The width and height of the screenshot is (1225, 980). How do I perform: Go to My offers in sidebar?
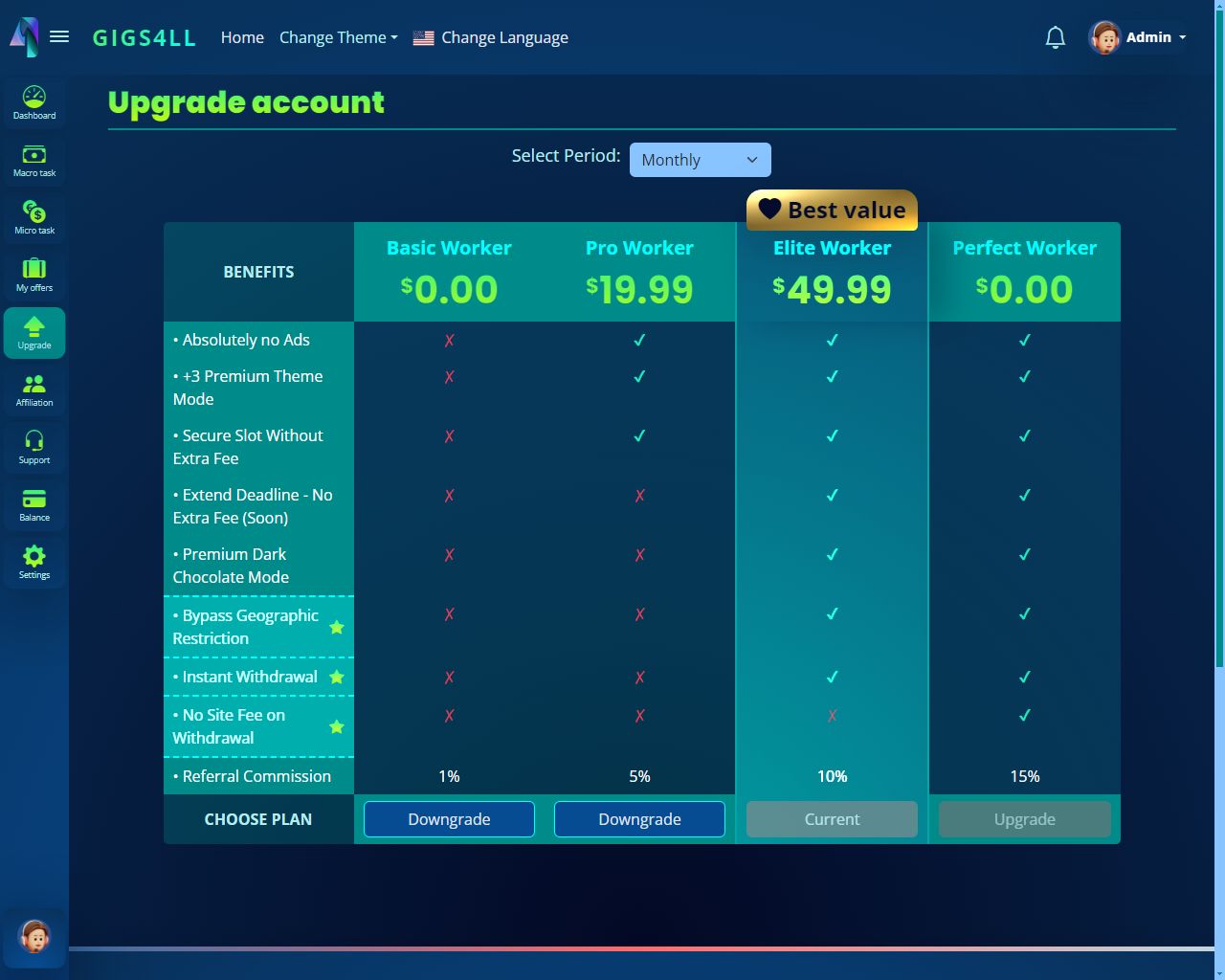[34, 275]
